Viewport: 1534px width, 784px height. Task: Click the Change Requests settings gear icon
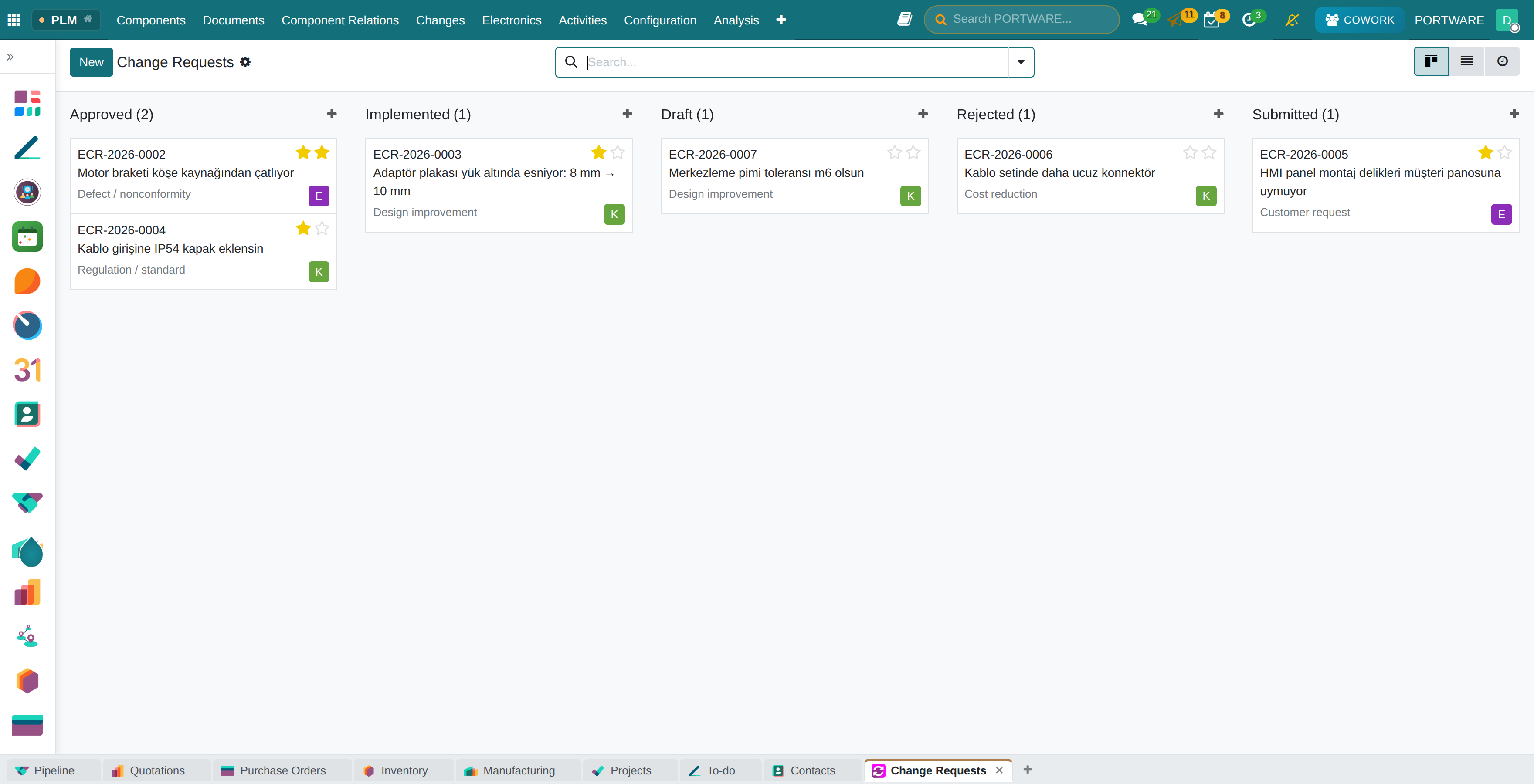(245, 62)
